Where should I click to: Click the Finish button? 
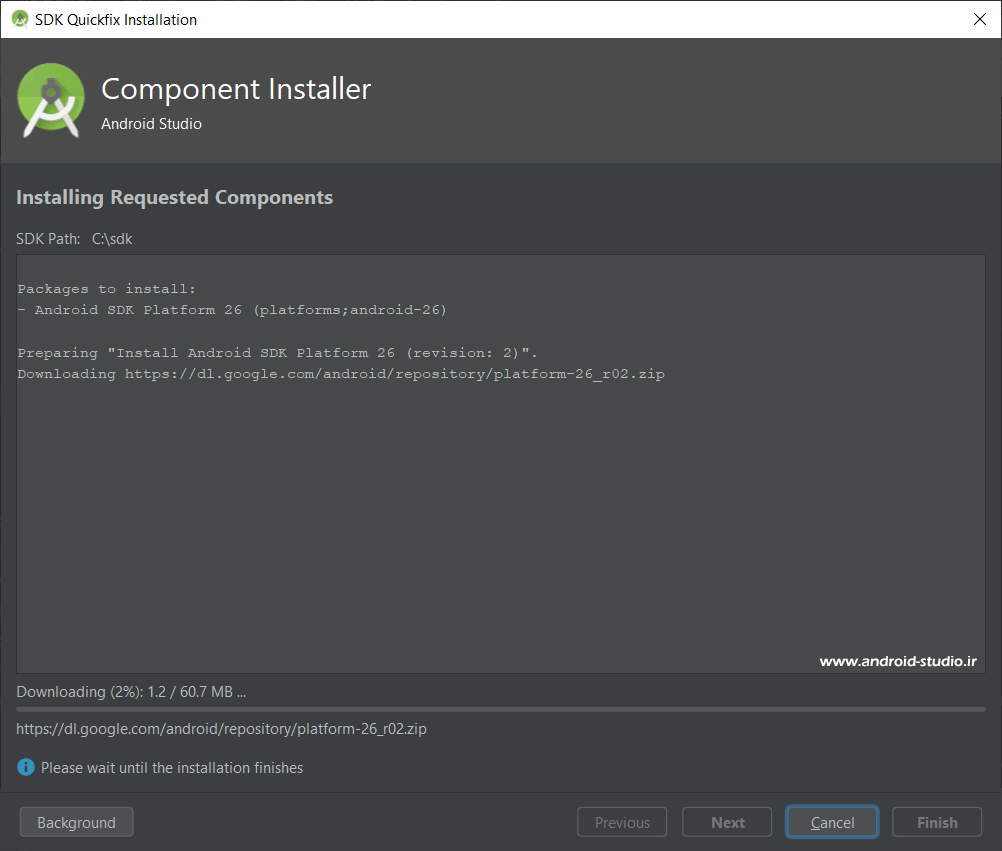pos(937,822)
